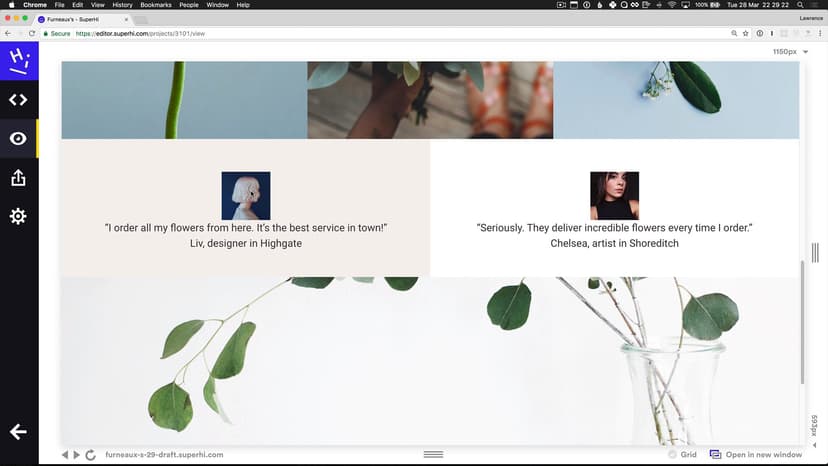The image size is (828, 466).
Task: Click the preview width resize handle
Action: point(815,252)
